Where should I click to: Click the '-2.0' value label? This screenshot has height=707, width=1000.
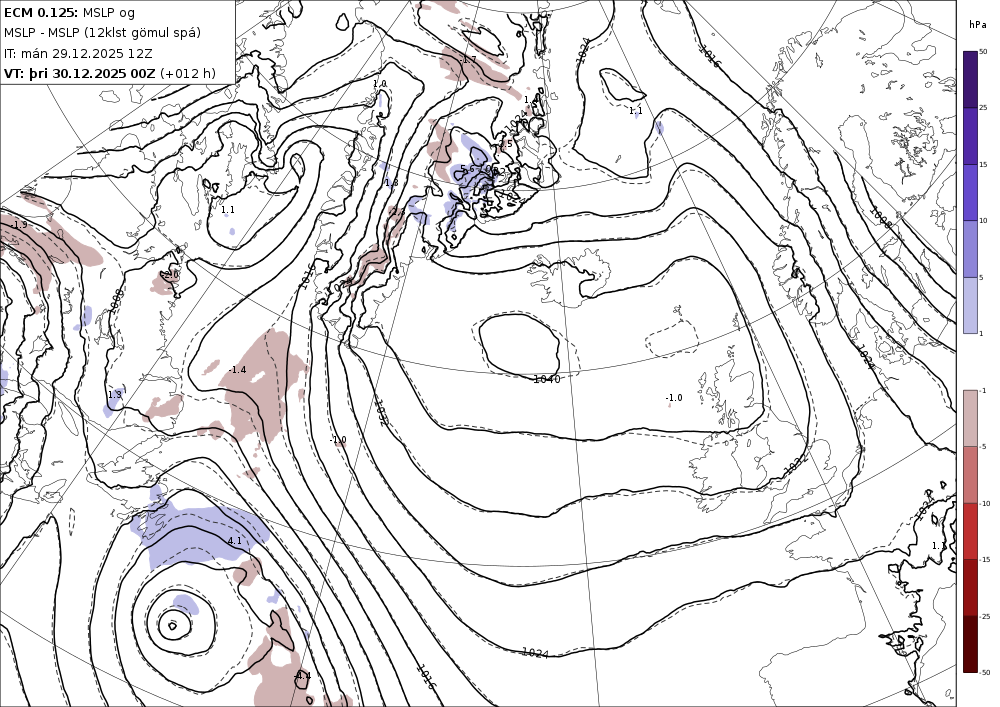click(170, 275)
